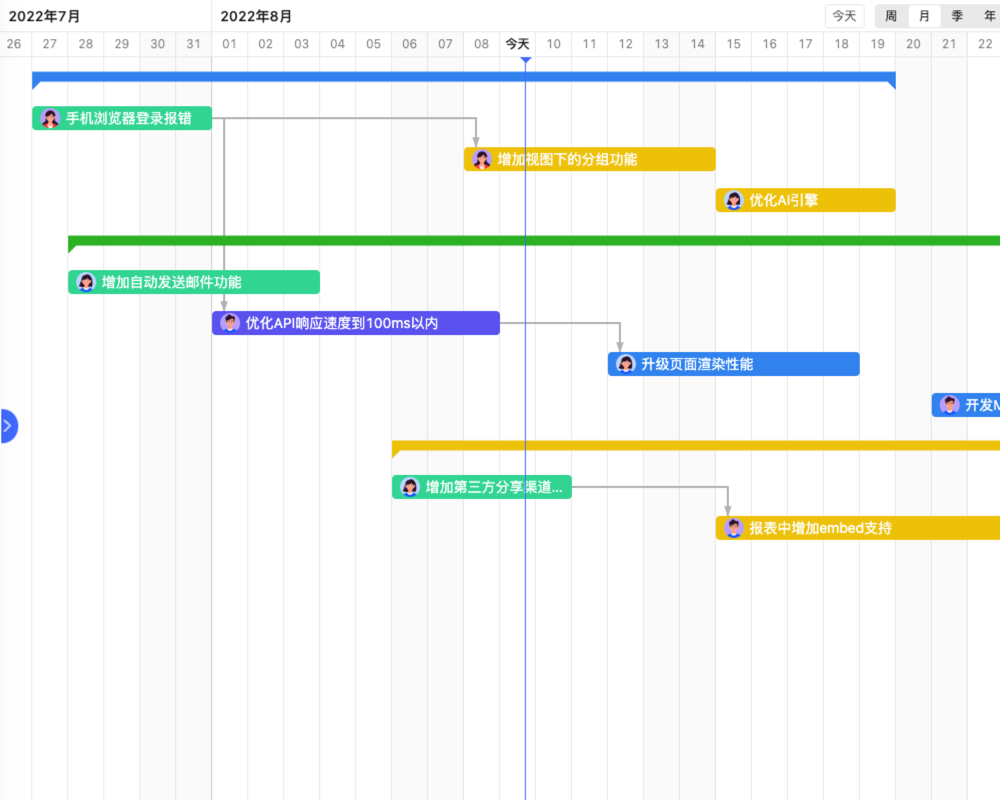Click assignee avatar on 优化API响应速度到100ms以内 task
This screenshot has width=1000, height=800.
pos(226,323)
